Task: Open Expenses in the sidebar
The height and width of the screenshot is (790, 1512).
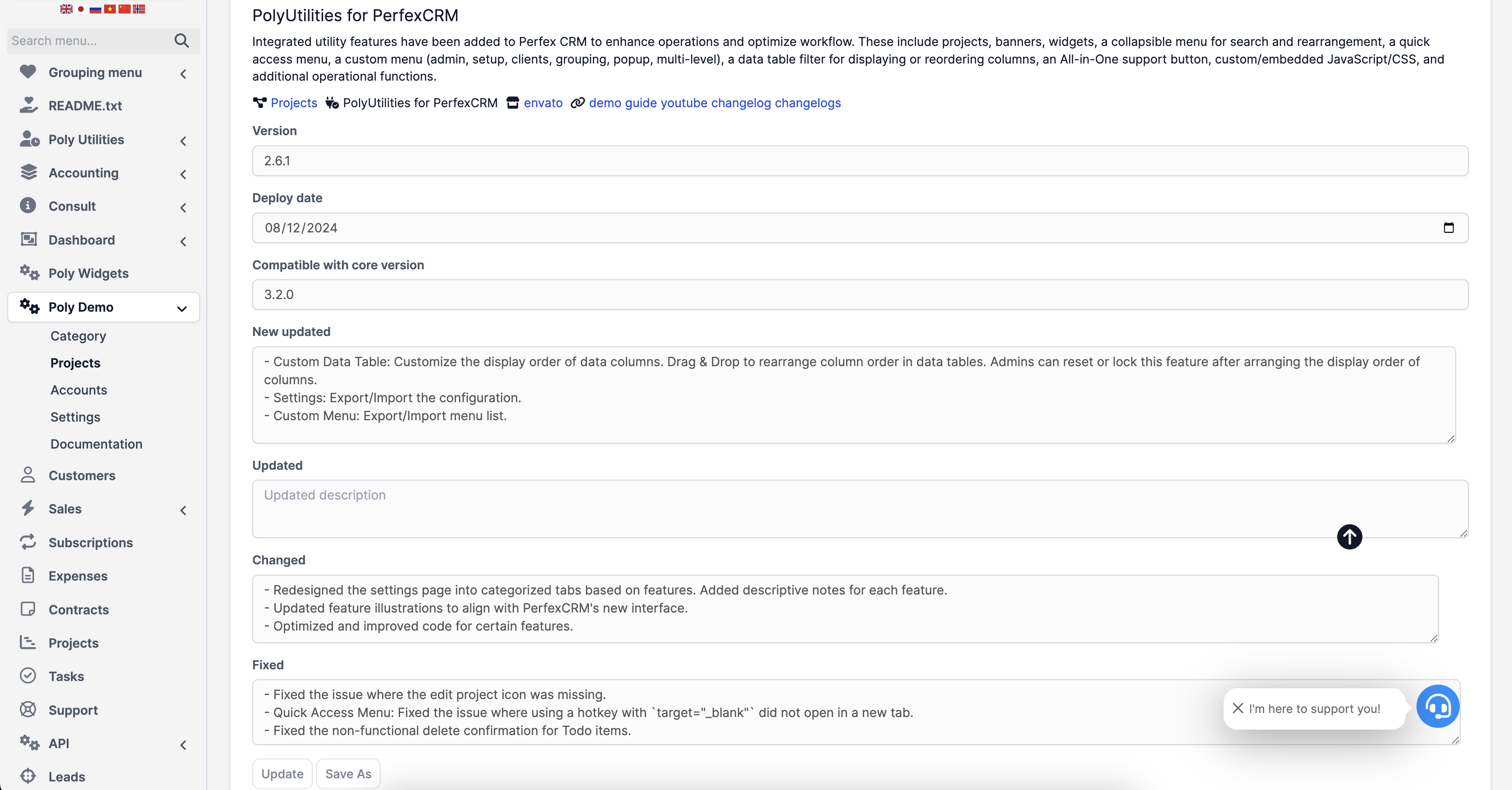Action: tap(78, 577)
